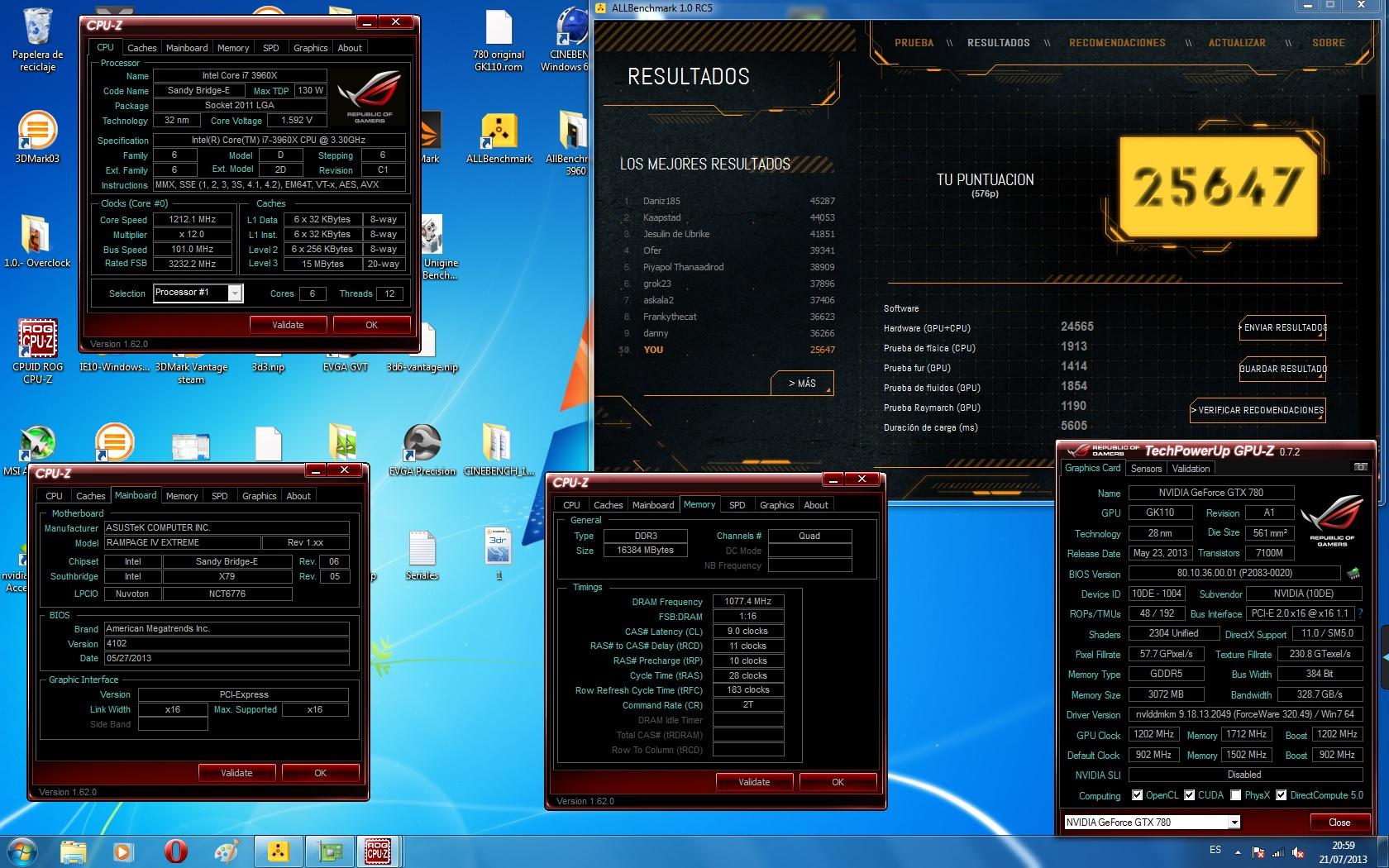Image resolution: width=1389 pixels, height=868 pixels.
Task: Select the 3DMark03 desktop shortcut
Action: tap(37, 137)
